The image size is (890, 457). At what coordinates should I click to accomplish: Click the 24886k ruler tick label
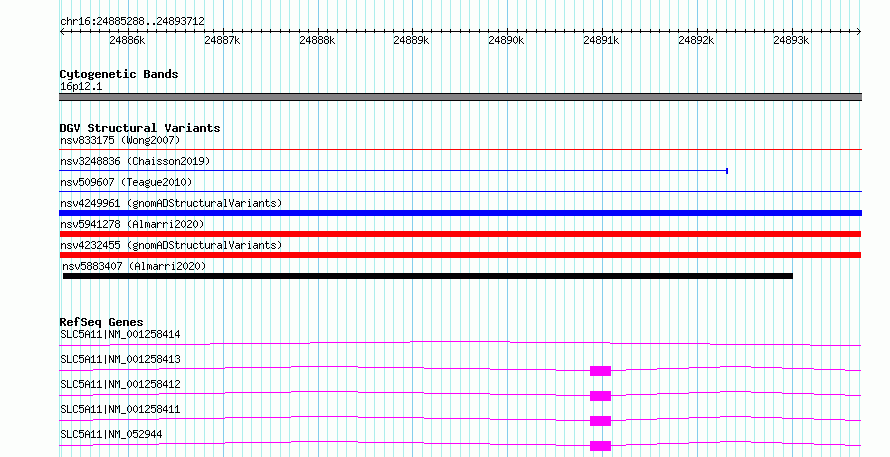127,40
